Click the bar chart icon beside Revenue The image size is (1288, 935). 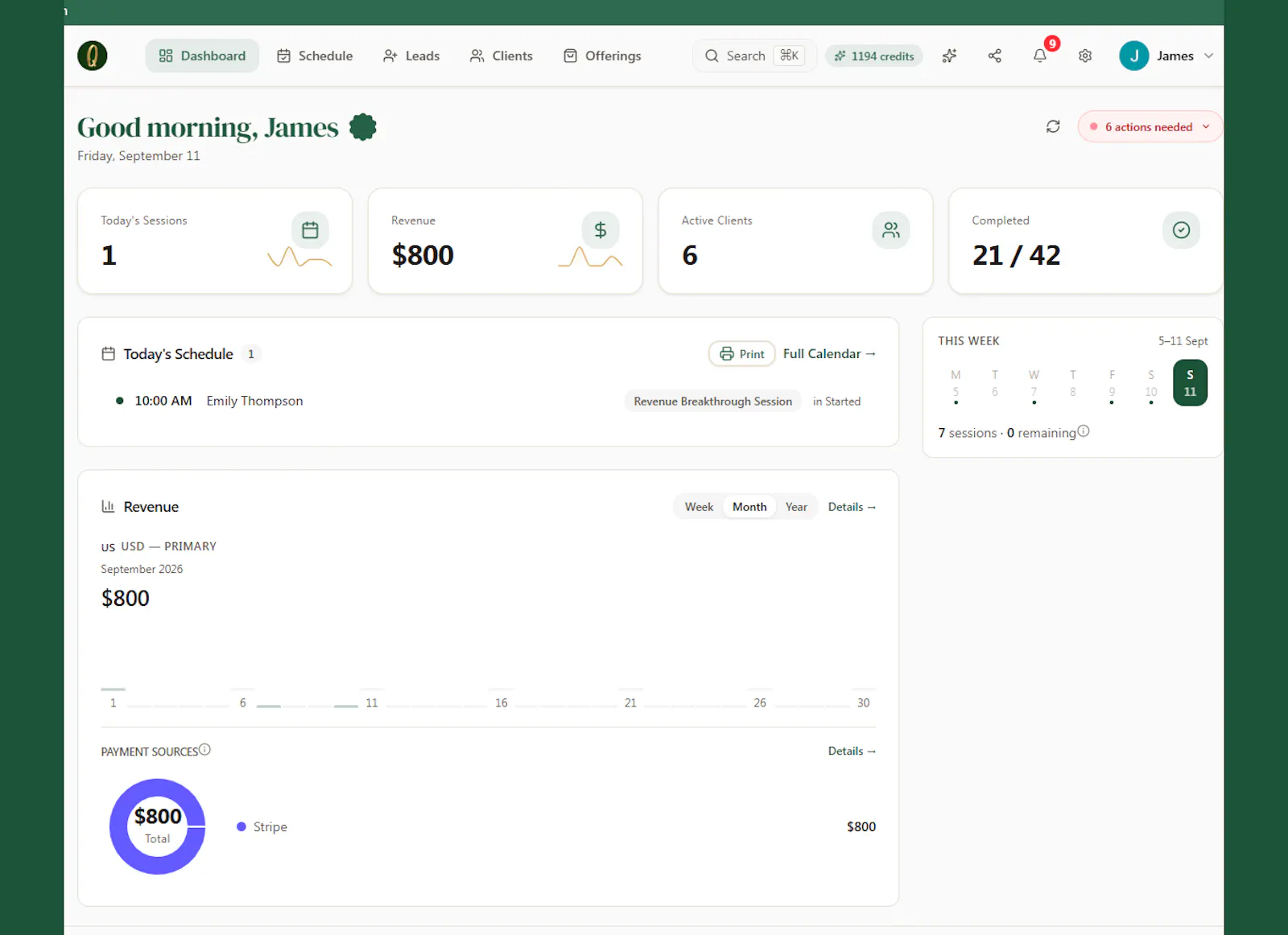(x=108, y=506)
